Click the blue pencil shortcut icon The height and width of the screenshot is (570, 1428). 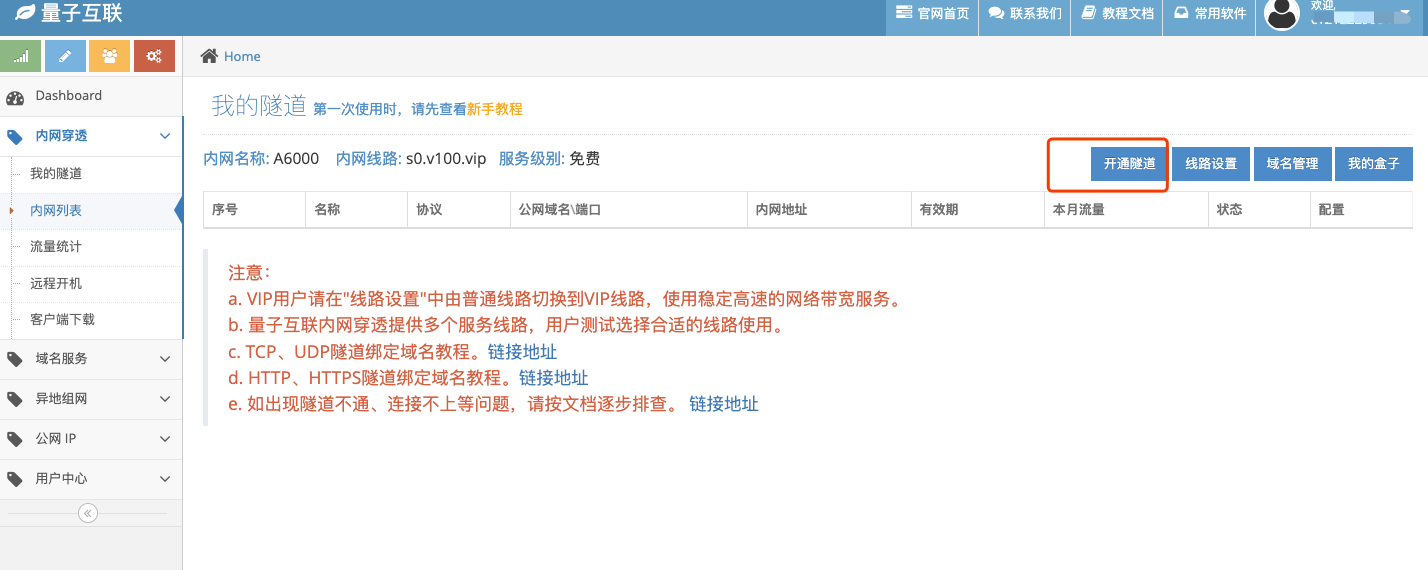click(x=65, y=56)
